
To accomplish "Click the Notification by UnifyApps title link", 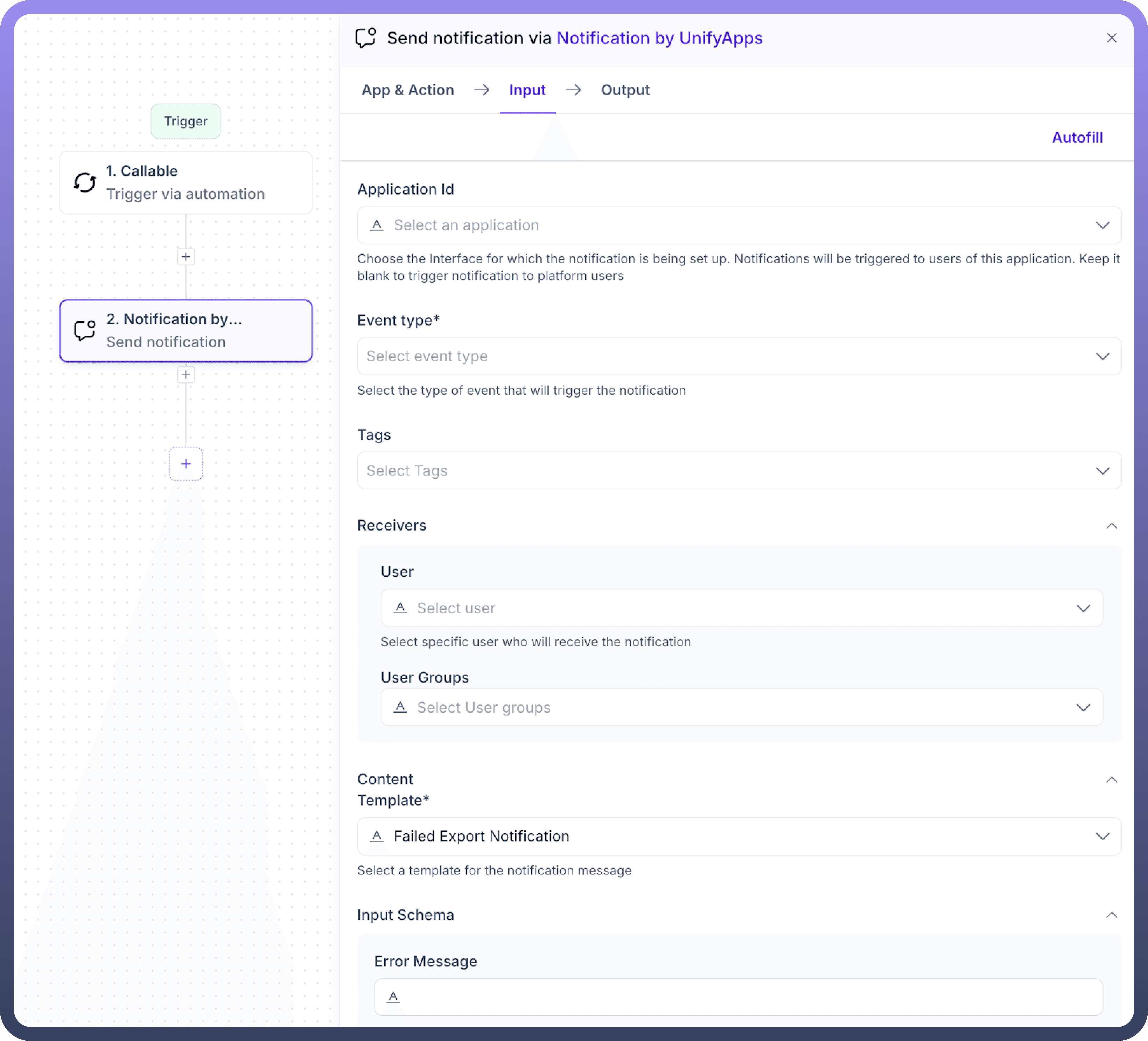I will click(x=659, y=38).
